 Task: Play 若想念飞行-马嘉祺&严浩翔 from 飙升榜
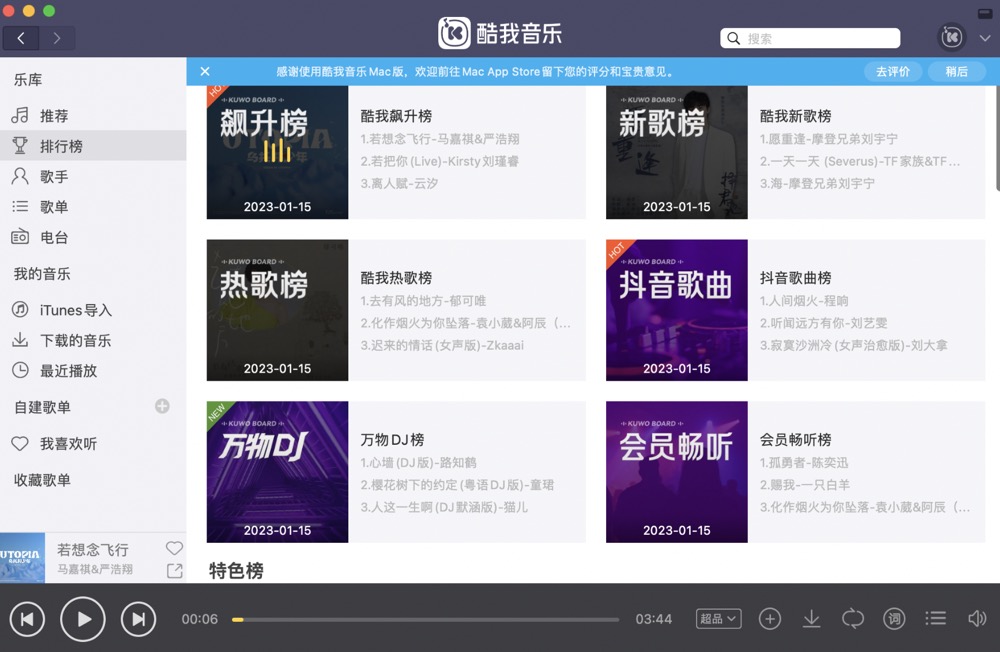440,139
